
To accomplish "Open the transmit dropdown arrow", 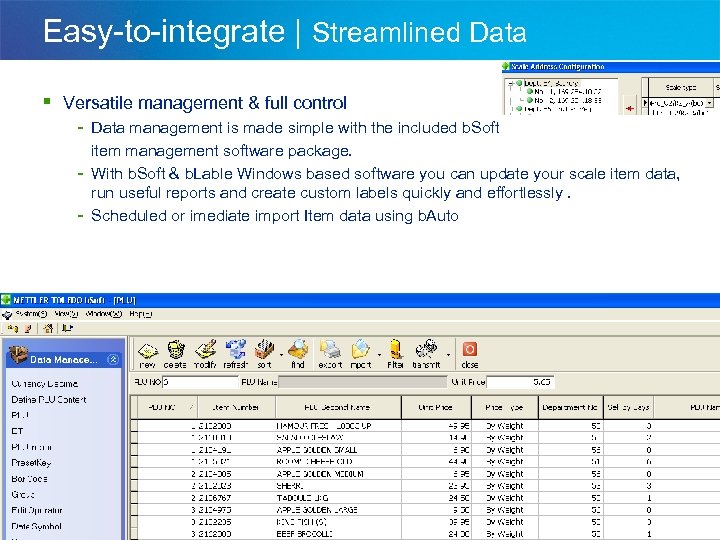I will click(x=448, y=355).
